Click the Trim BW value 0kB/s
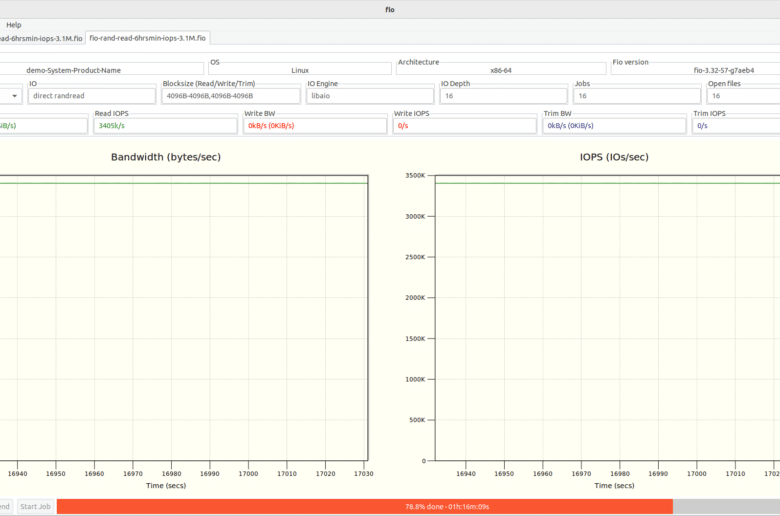 point(614,126)
